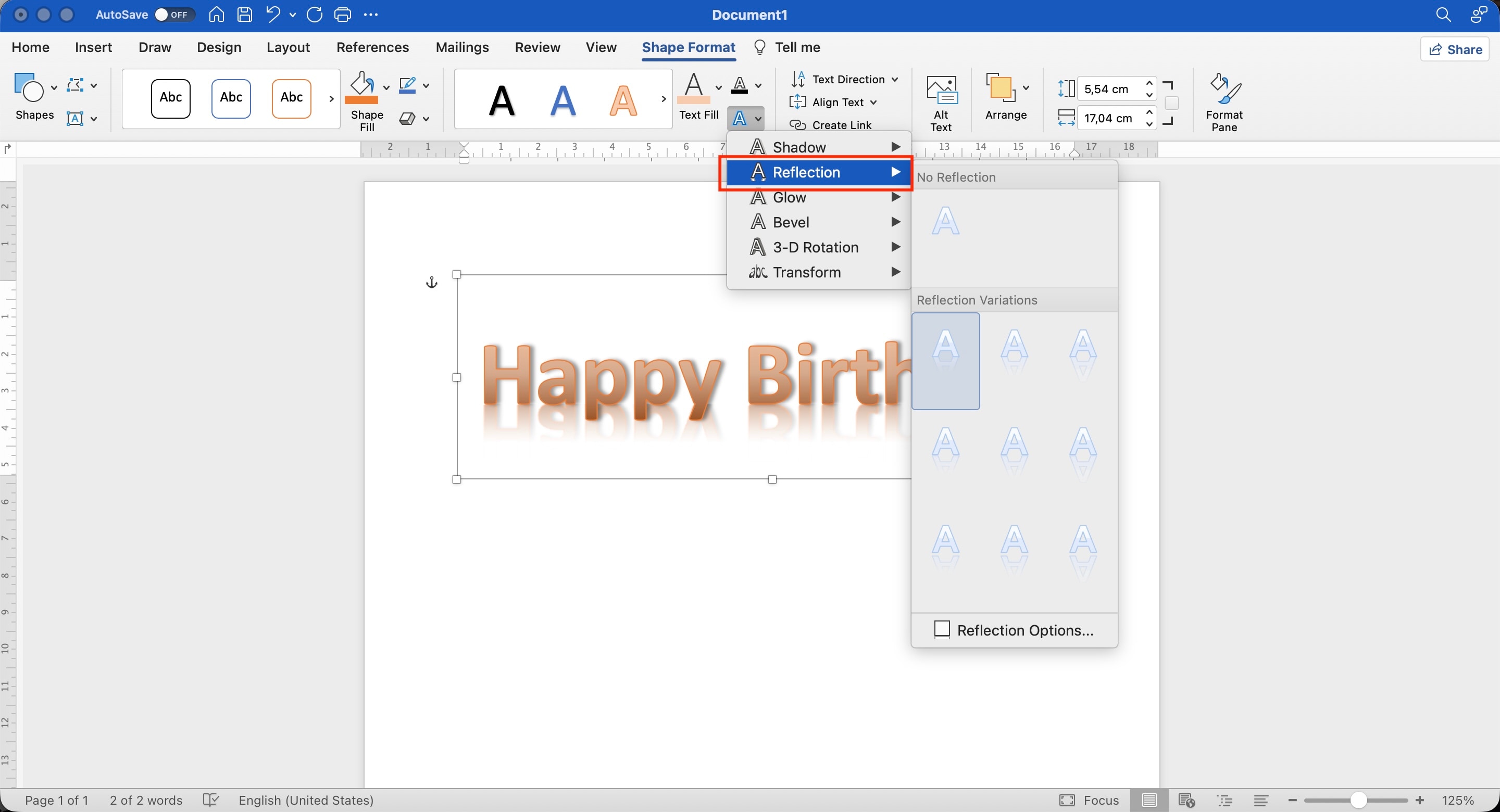Image resolution: width=1500 pixels, height=812 pixels.
Task: Choose the highlighted first reflection variation
Action: point(946,361)
